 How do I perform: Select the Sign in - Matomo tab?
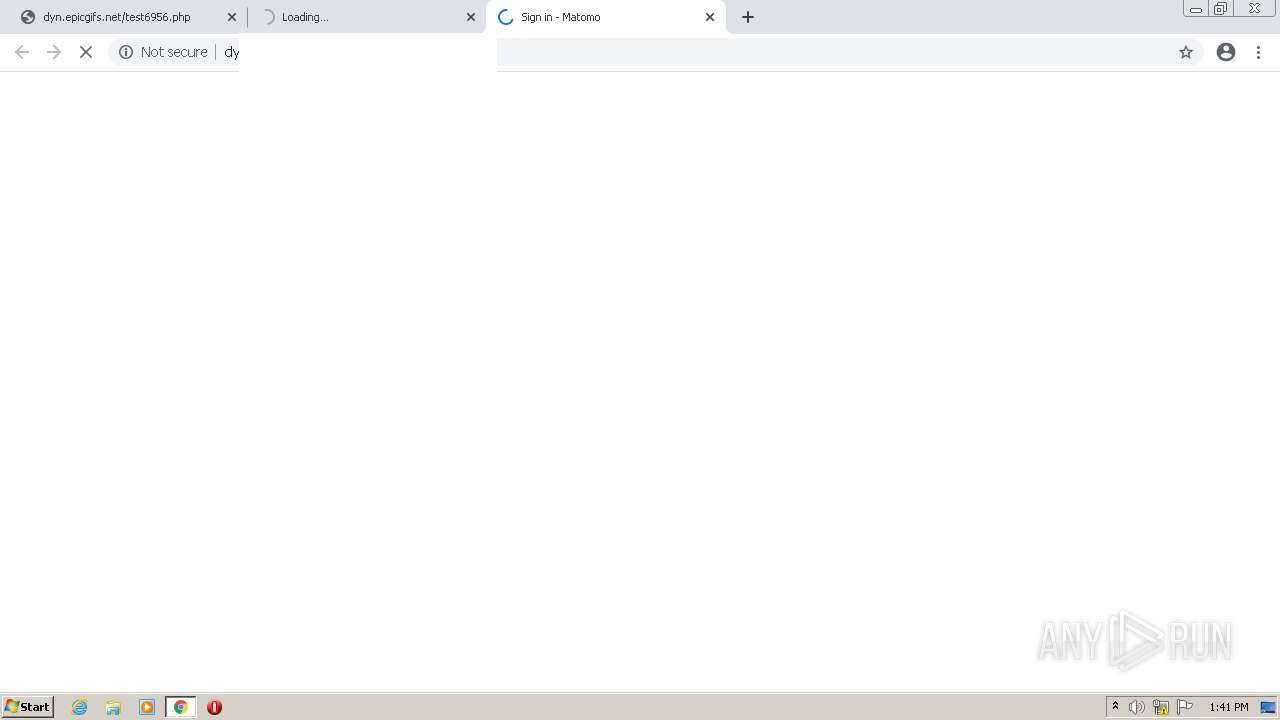coord(605,17)
